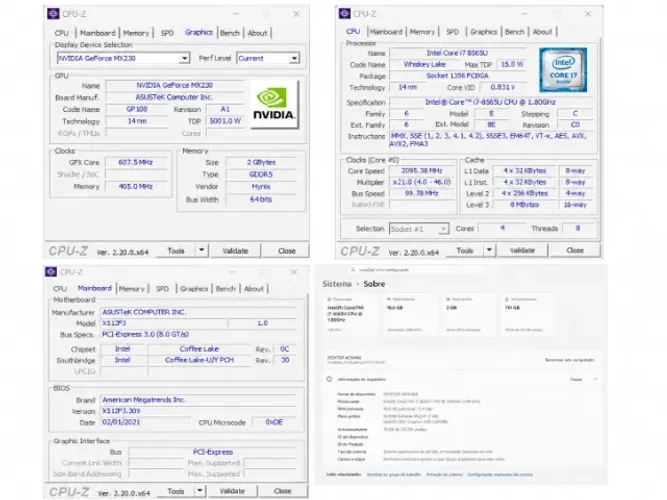Click Level 3 cache value 8 MBytes
Viewport: 667px width, 500px height.
coord(524,205)
